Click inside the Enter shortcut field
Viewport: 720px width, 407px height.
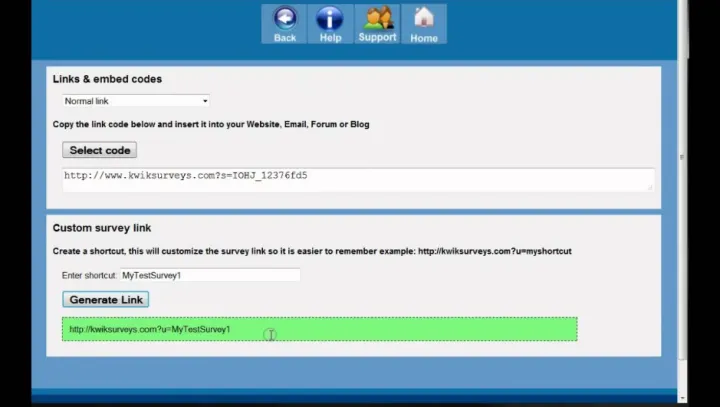209,275
